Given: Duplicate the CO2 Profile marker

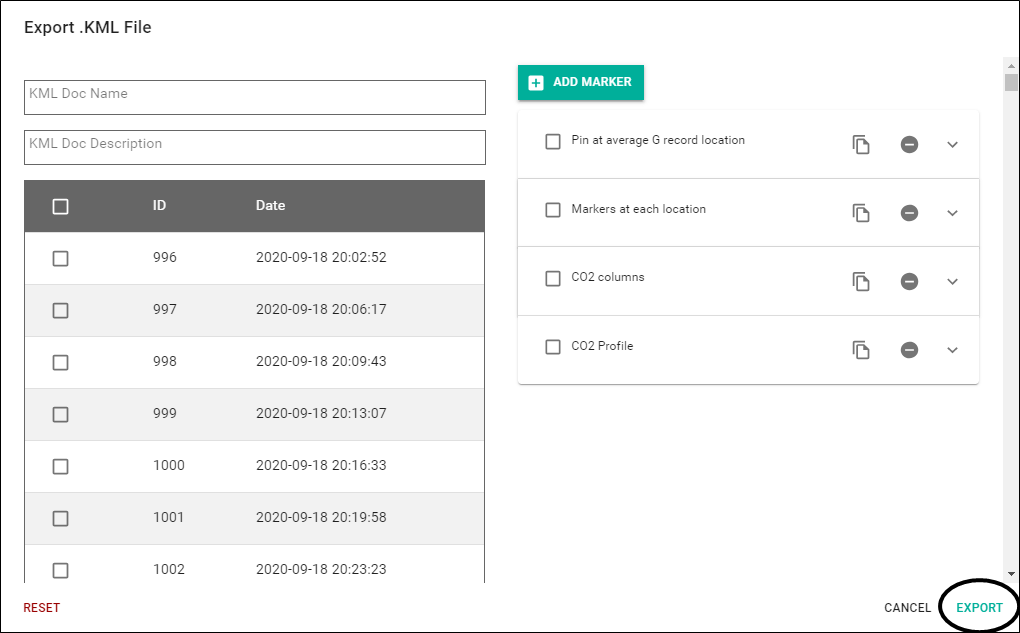Looking at the screenshot, I should click(x=861, y=349).
